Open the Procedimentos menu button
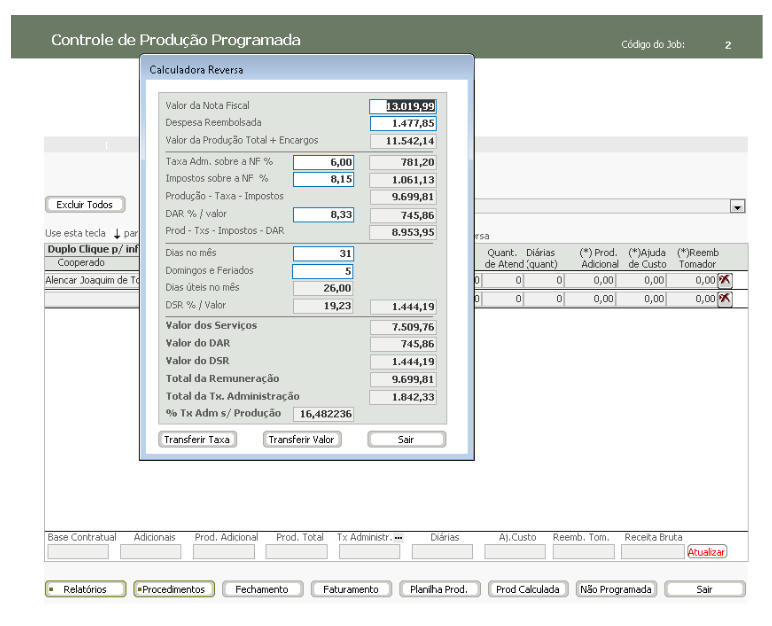Screen dimensions: 772x626 coord(172,589)
